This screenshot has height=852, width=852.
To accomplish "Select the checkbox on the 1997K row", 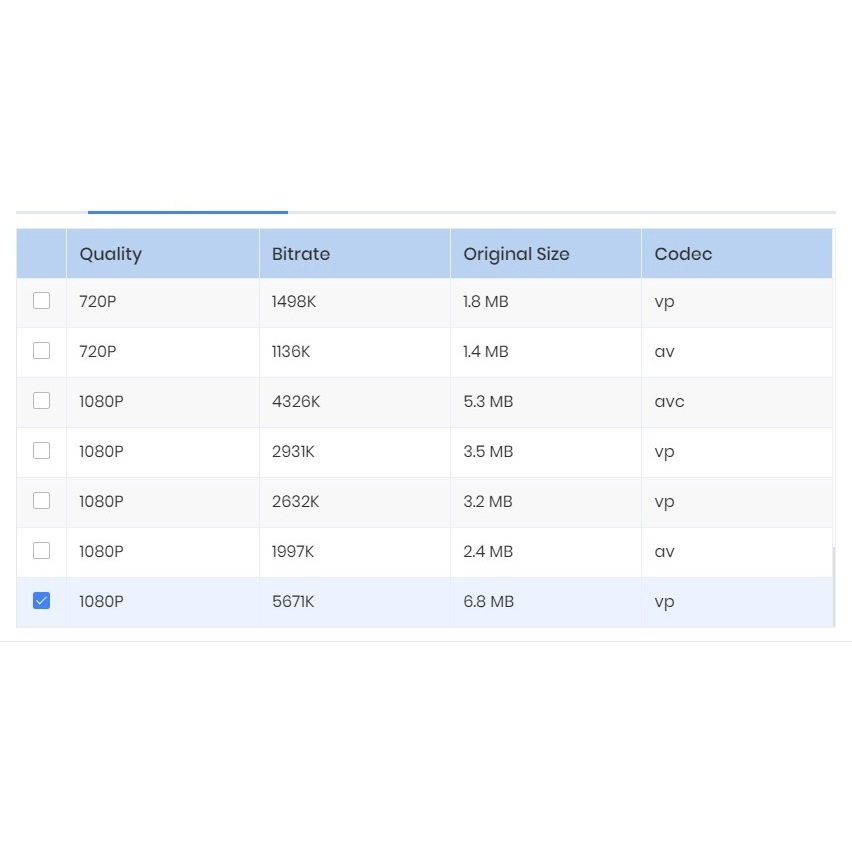I will [x=41, y=550].
